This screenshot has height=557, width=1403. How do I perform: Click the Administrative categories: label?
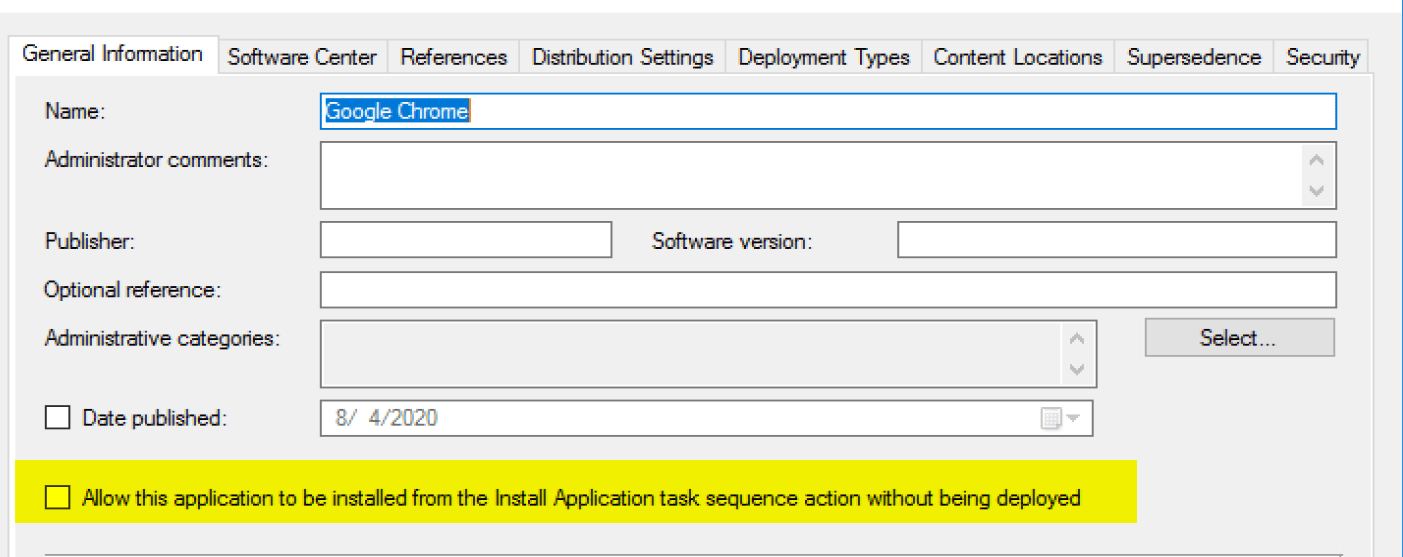pos(162,338)
